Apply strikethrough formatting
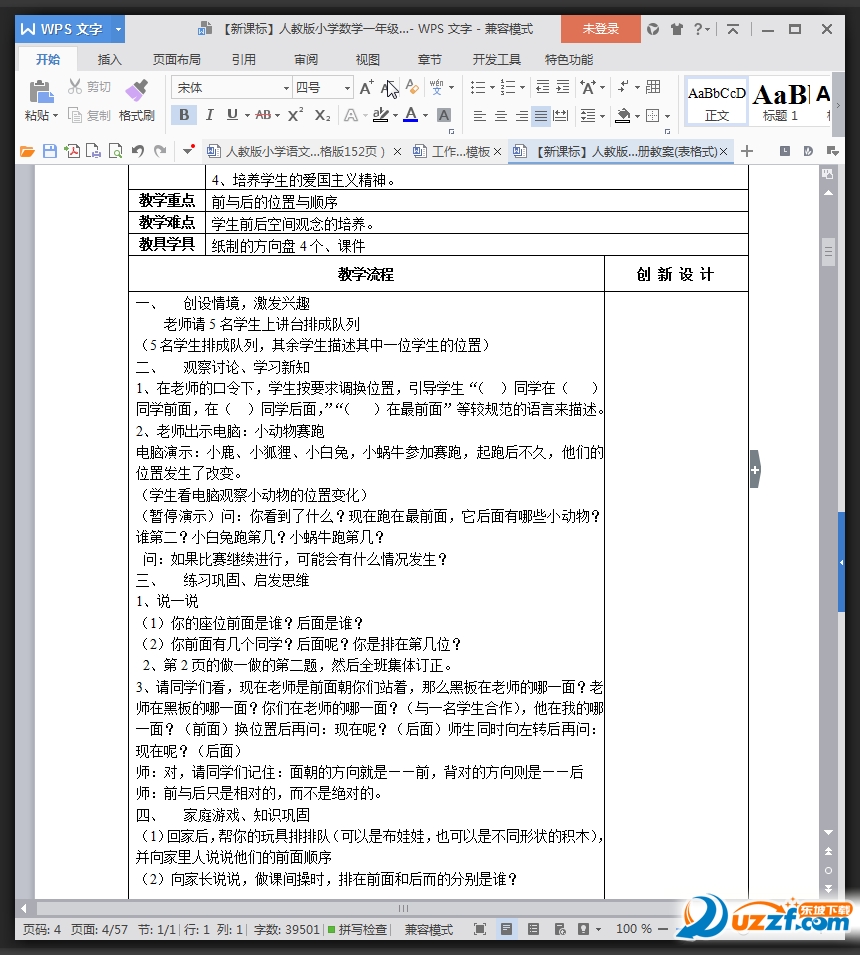The width and height of the screenshot is (860, 955). coord(261,114)
